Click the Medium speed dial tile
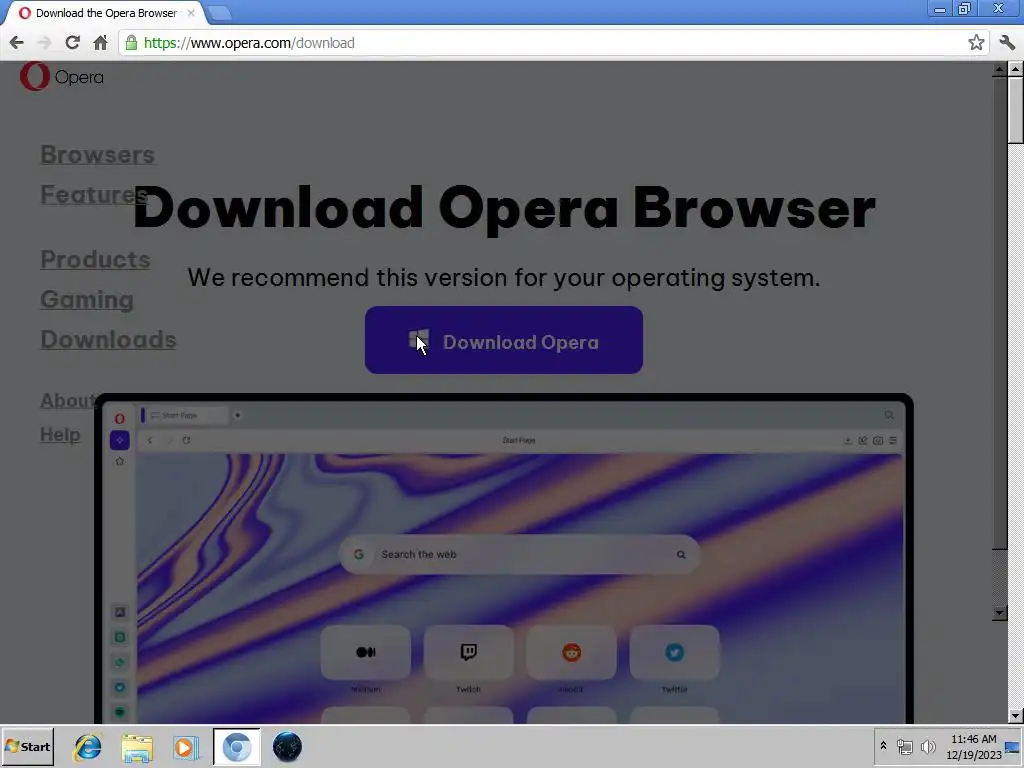The image size is (1024, 768). point(366,652)
